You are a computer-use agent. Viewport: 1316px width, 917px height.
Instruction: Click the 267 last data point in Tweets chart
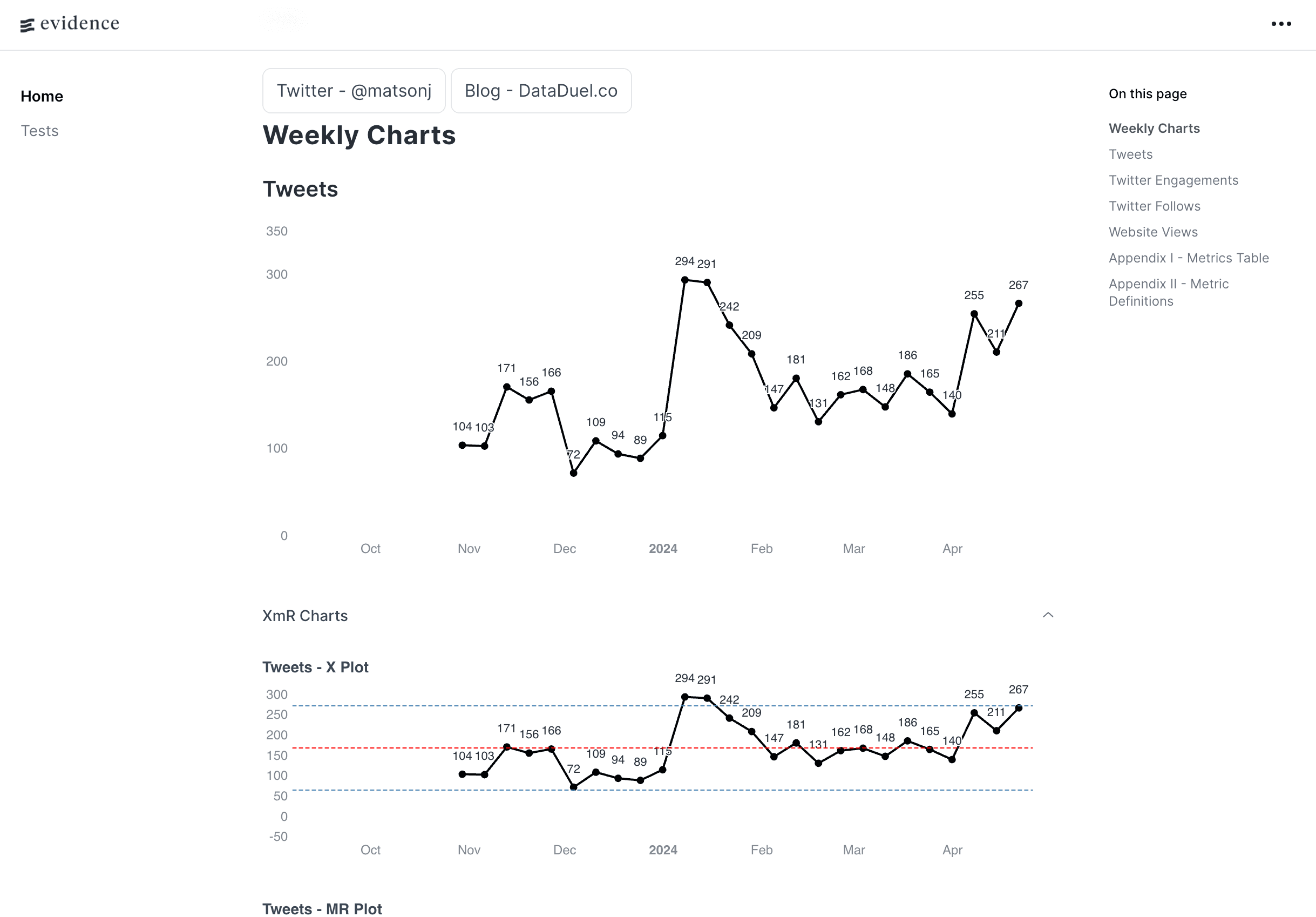1019,304
